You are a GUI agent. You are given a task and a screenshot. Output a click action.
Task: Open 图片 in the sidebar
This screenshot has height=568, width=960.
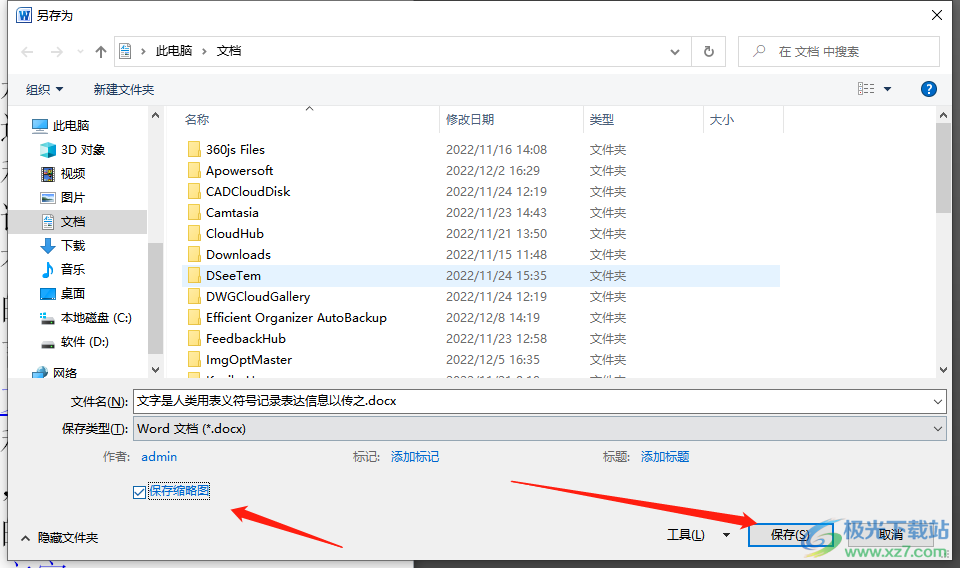(x=63, y=198)
